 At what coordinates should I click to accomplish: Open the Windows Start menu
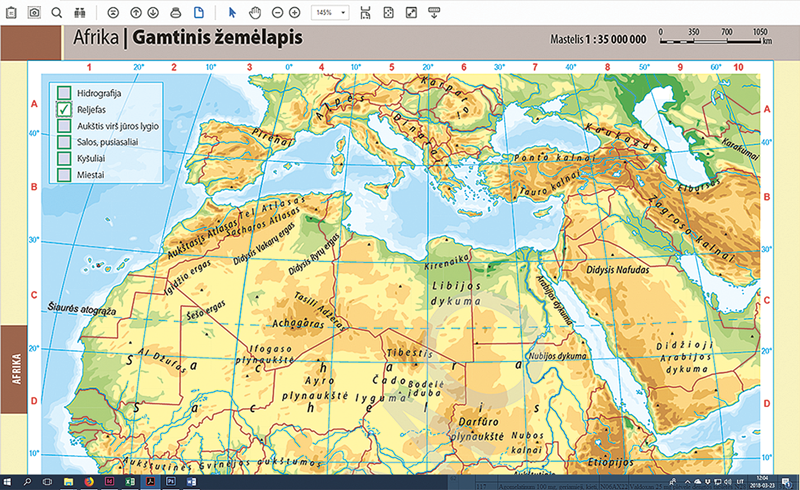pyautogui.click(x=8, y=481)
